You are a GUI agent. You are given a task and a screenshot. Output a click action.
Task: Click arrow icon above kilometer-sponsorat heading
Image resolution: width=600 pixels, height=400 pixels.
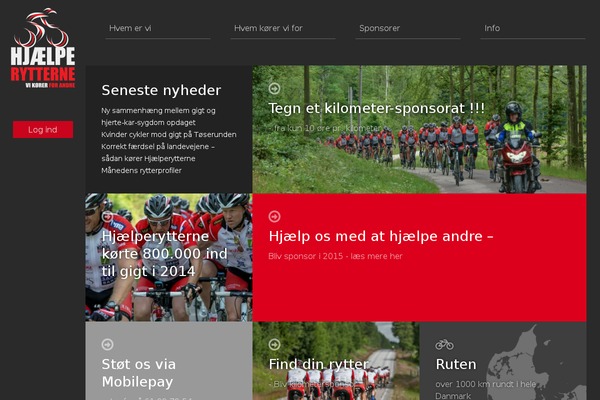(x=274, y=88)
